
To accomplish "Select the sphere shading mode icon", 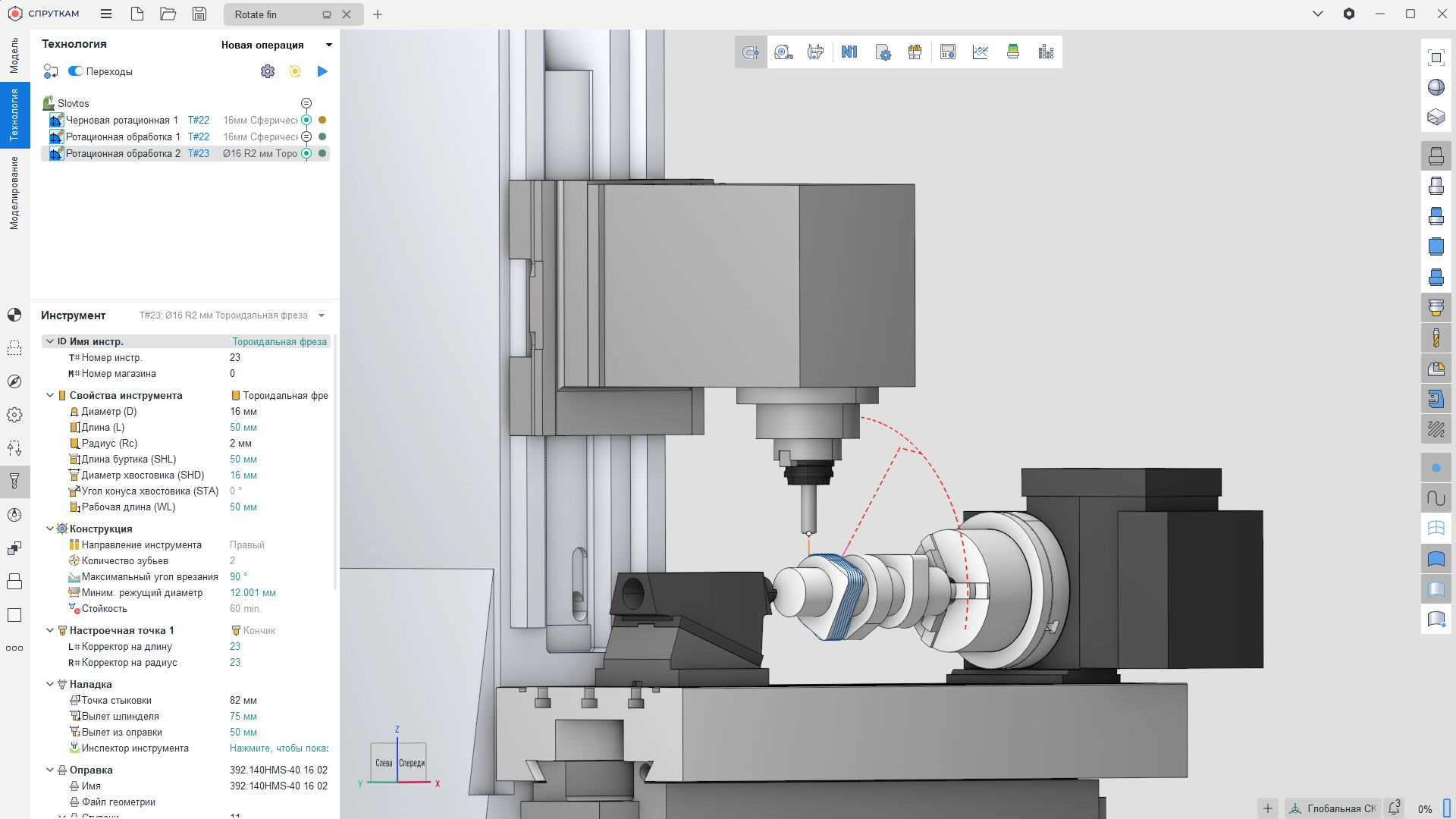I will 1436,87.
